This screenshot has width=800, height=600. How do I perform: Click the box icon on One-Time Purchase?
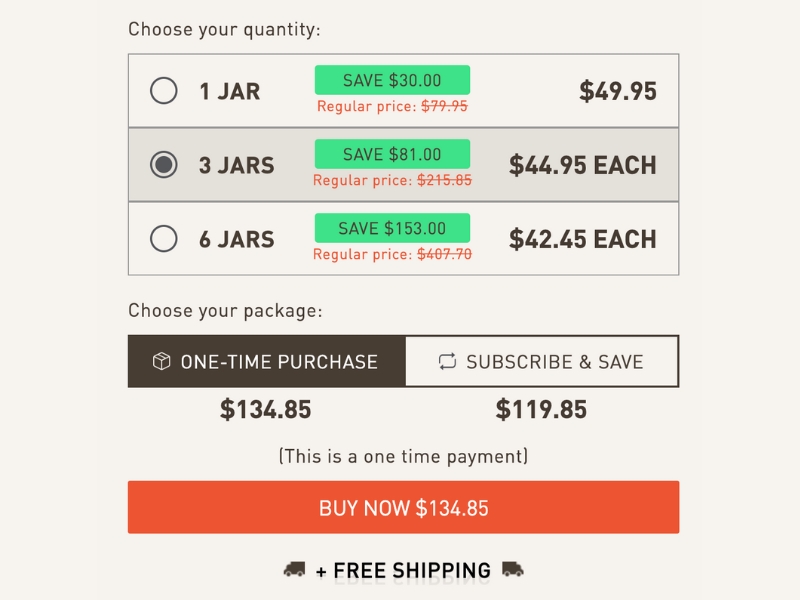click(161, 362)
